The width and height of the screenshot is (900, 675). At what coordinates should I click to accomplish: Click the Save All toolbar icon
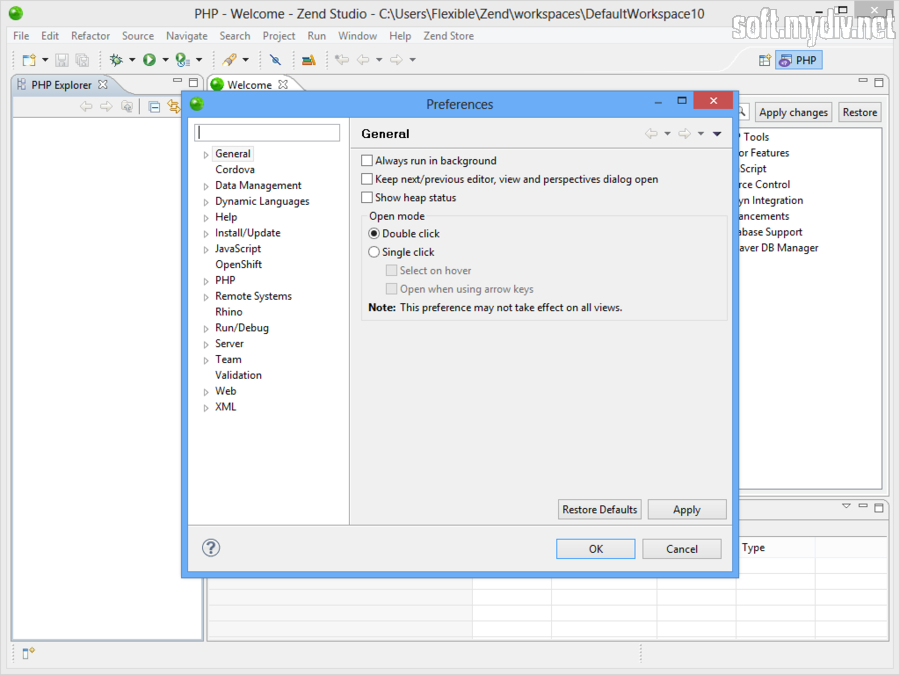click(82, 60)
